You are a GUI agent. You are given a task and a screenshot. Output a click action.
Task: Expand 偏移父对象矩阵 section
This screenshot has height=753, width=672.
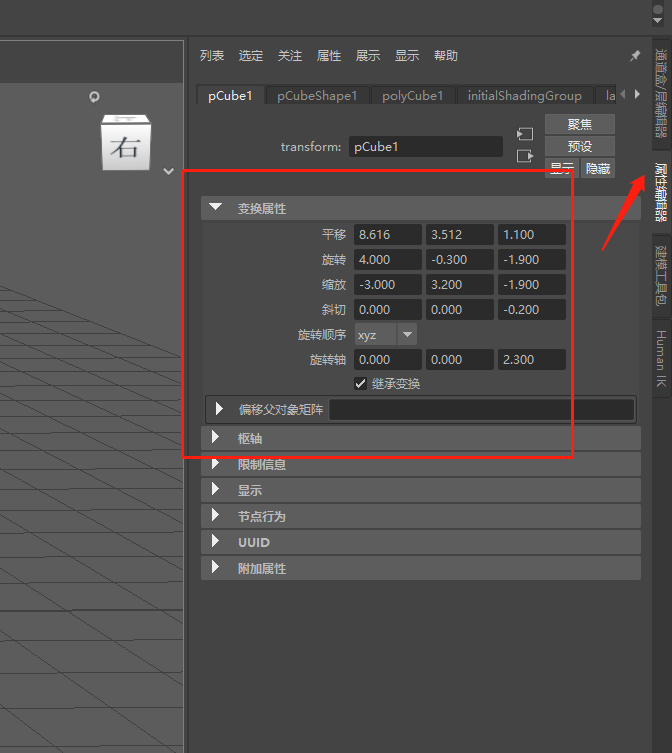click(x=219, y=409)
